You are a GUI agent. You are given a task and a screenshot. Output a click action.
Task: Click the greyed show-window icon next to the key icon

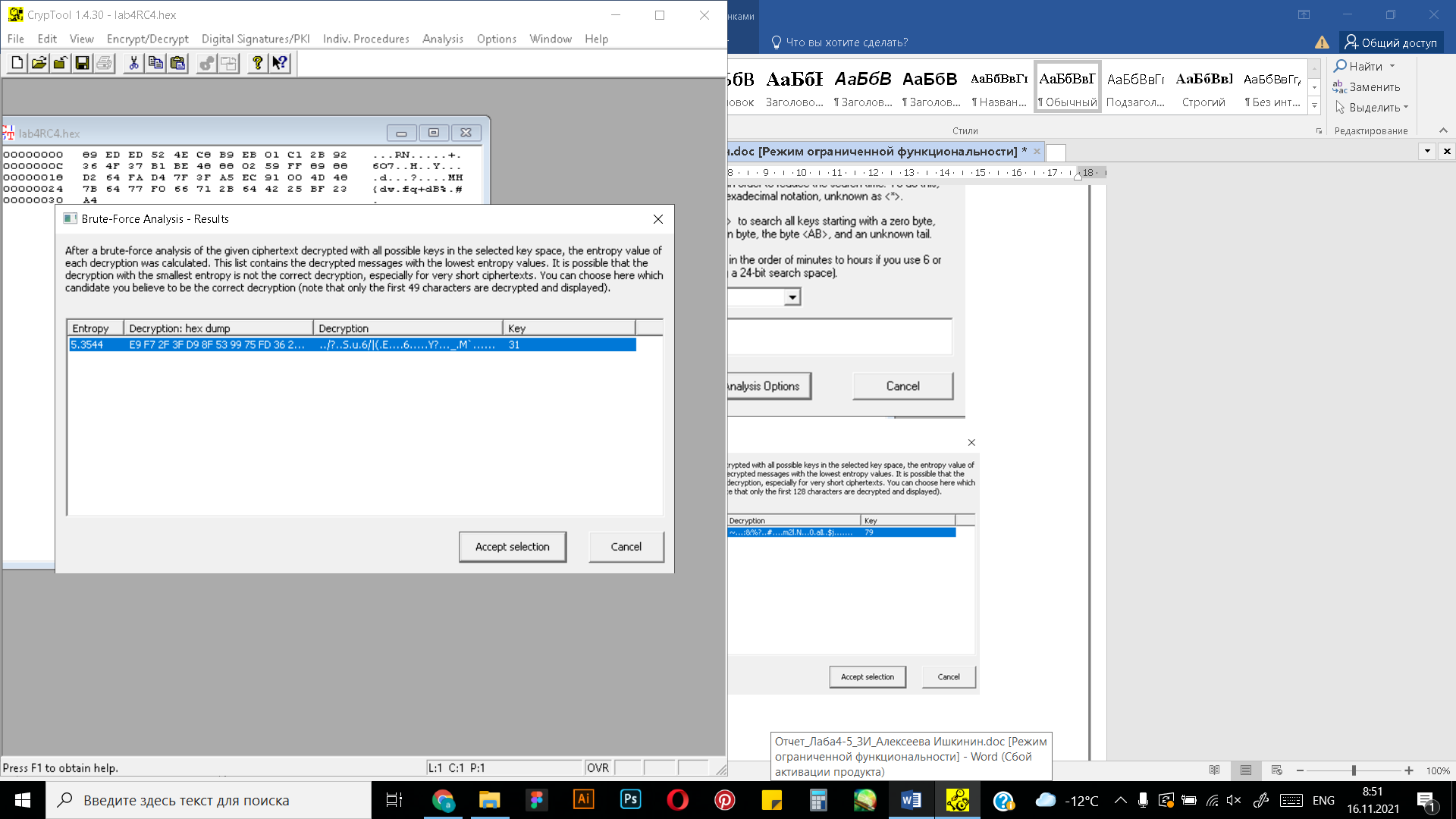(x=228, y=63)
